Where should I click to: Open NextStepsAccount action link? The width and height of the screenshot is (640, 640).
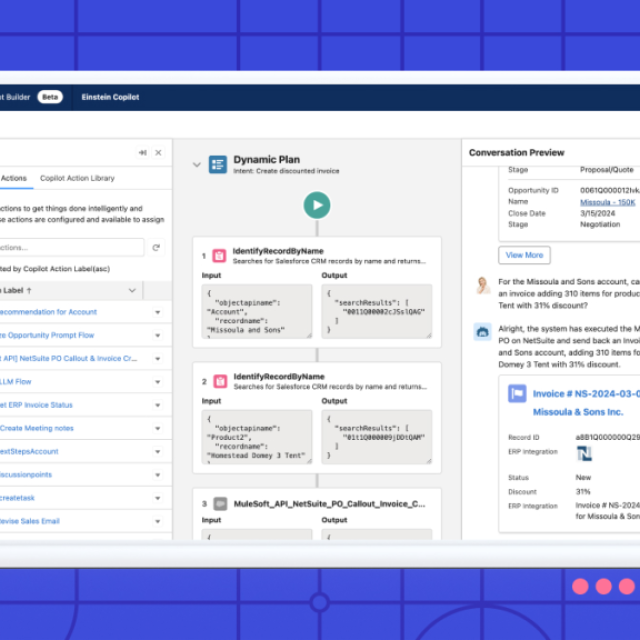(29, 451)
